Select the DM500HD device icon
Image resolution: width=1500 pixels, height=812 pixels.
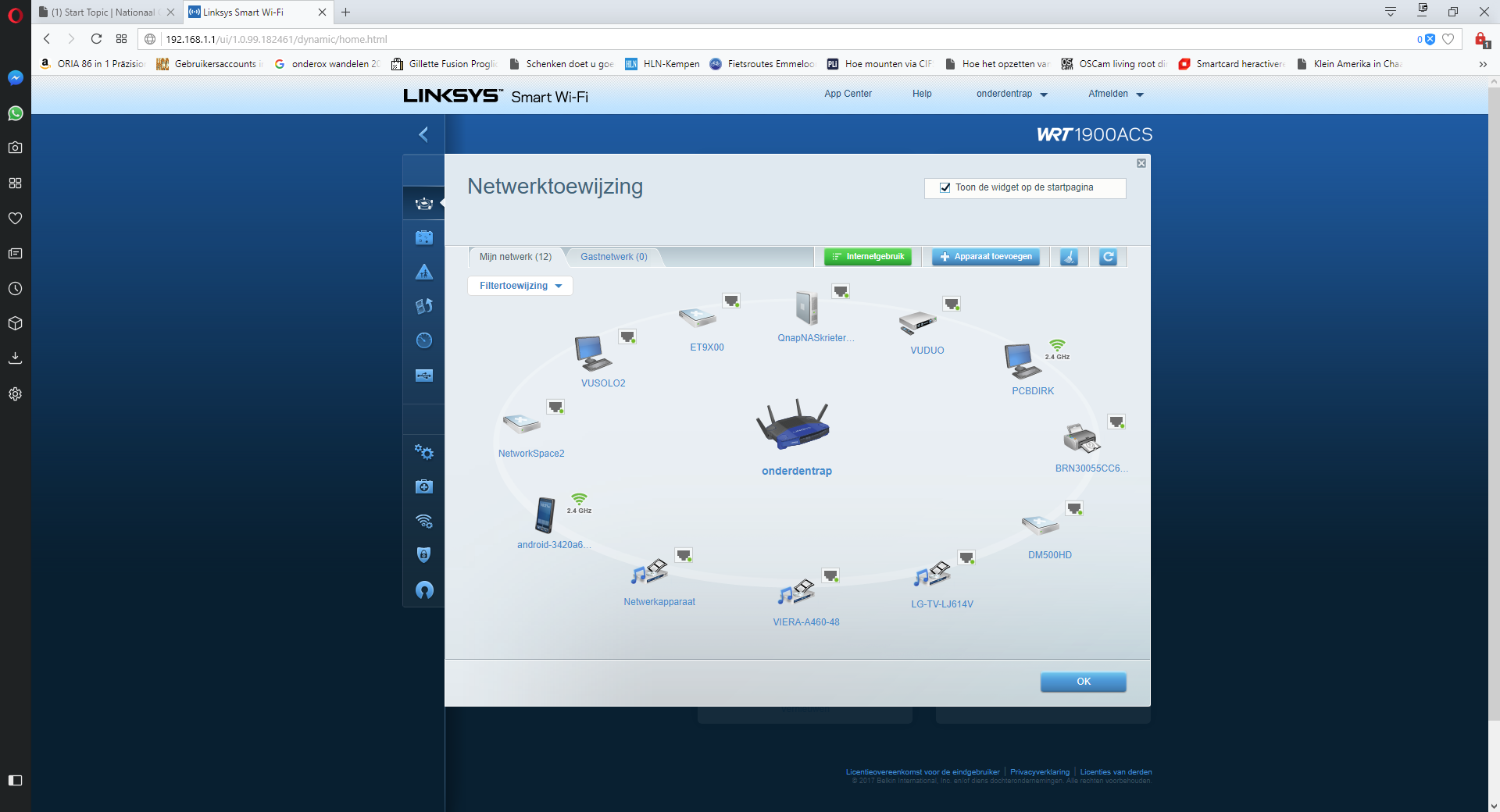pyautogui.click(x=1041, y=525)
